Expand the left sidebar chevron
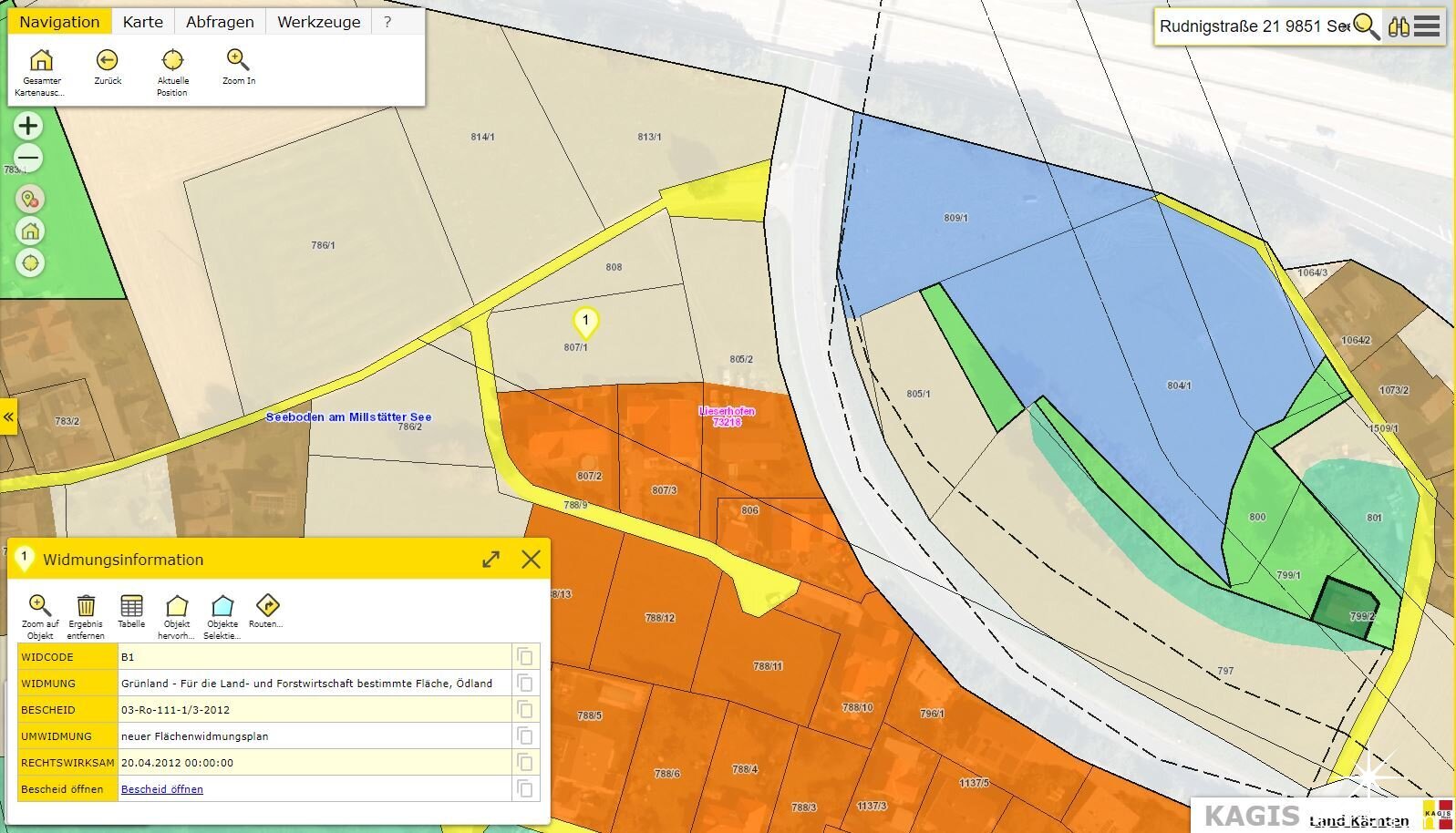This screenshot has width=1456, height=833. [x=8, y=417]
